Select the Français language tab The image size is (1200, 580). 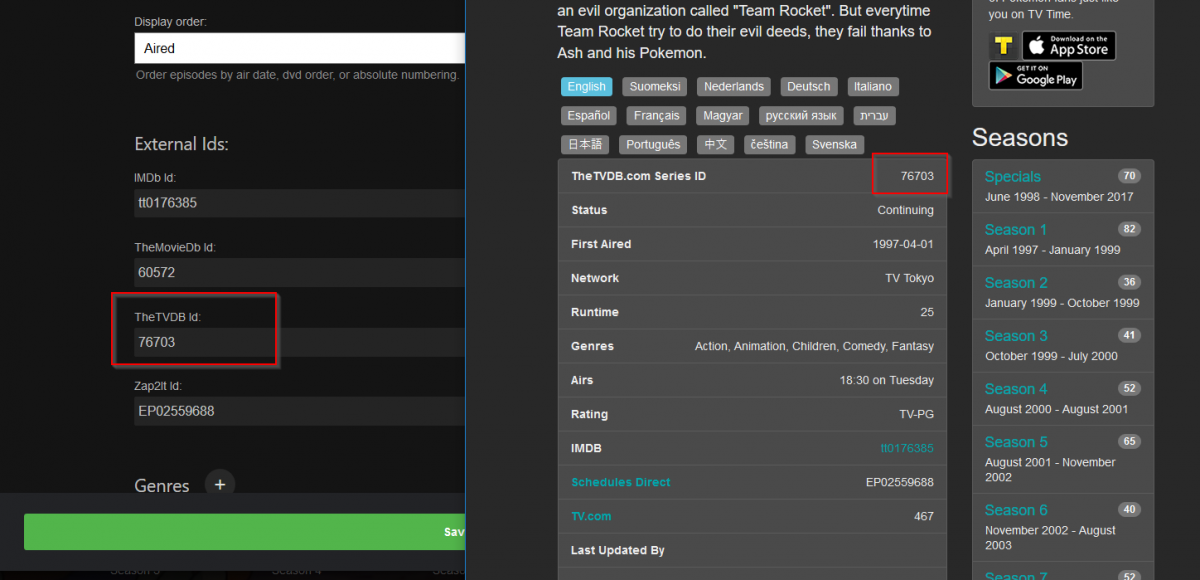[657, 116]
